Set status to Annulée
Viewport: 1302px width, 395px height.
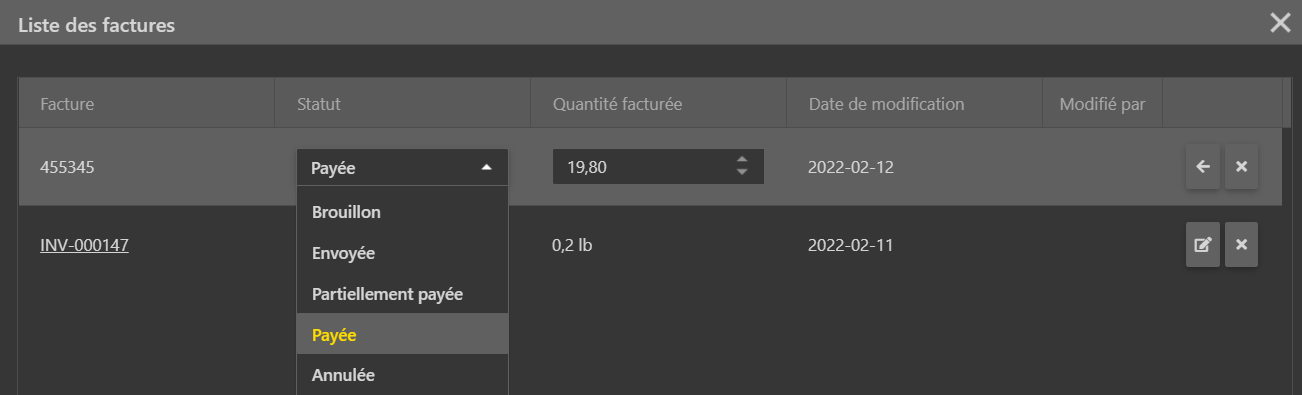coord(402,375)
